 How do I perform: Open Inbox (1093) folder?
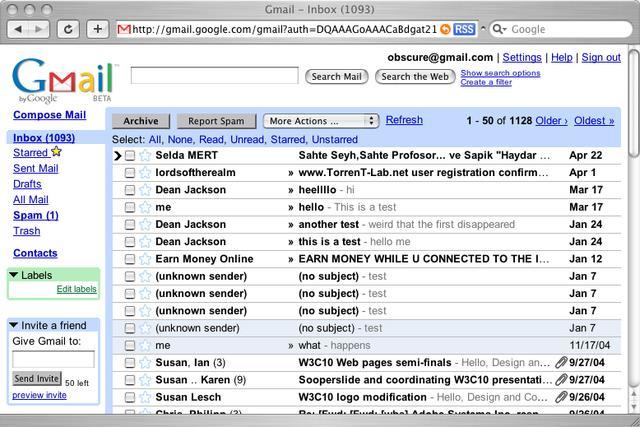click(x=44, y=138)
